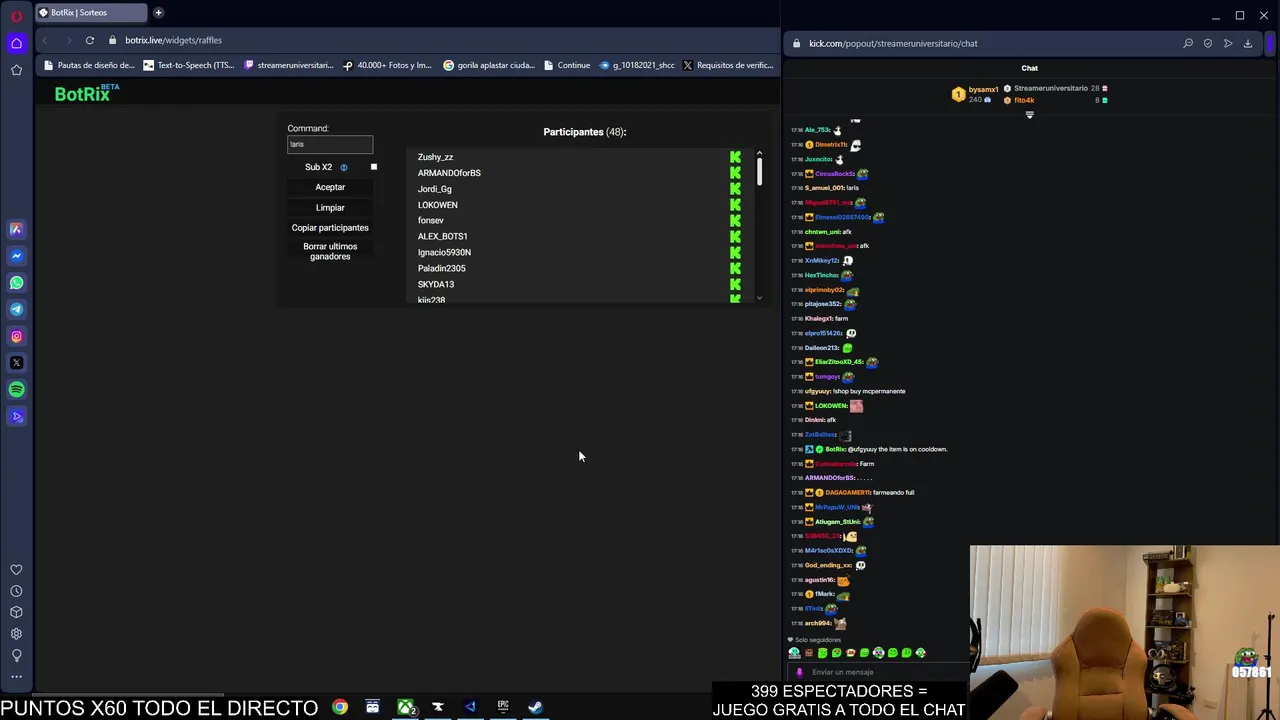Viewport: 1280px width, 720px height.
Task: Open Aria AI in the Opera sidebar
Action: pos(16,229)
